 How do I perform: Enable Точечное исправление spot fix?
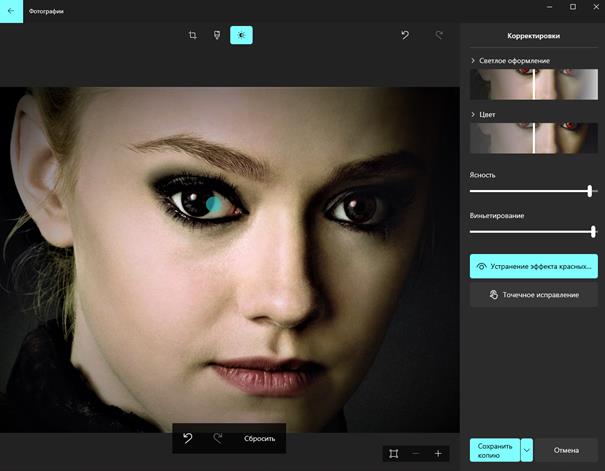click(534, 295)
